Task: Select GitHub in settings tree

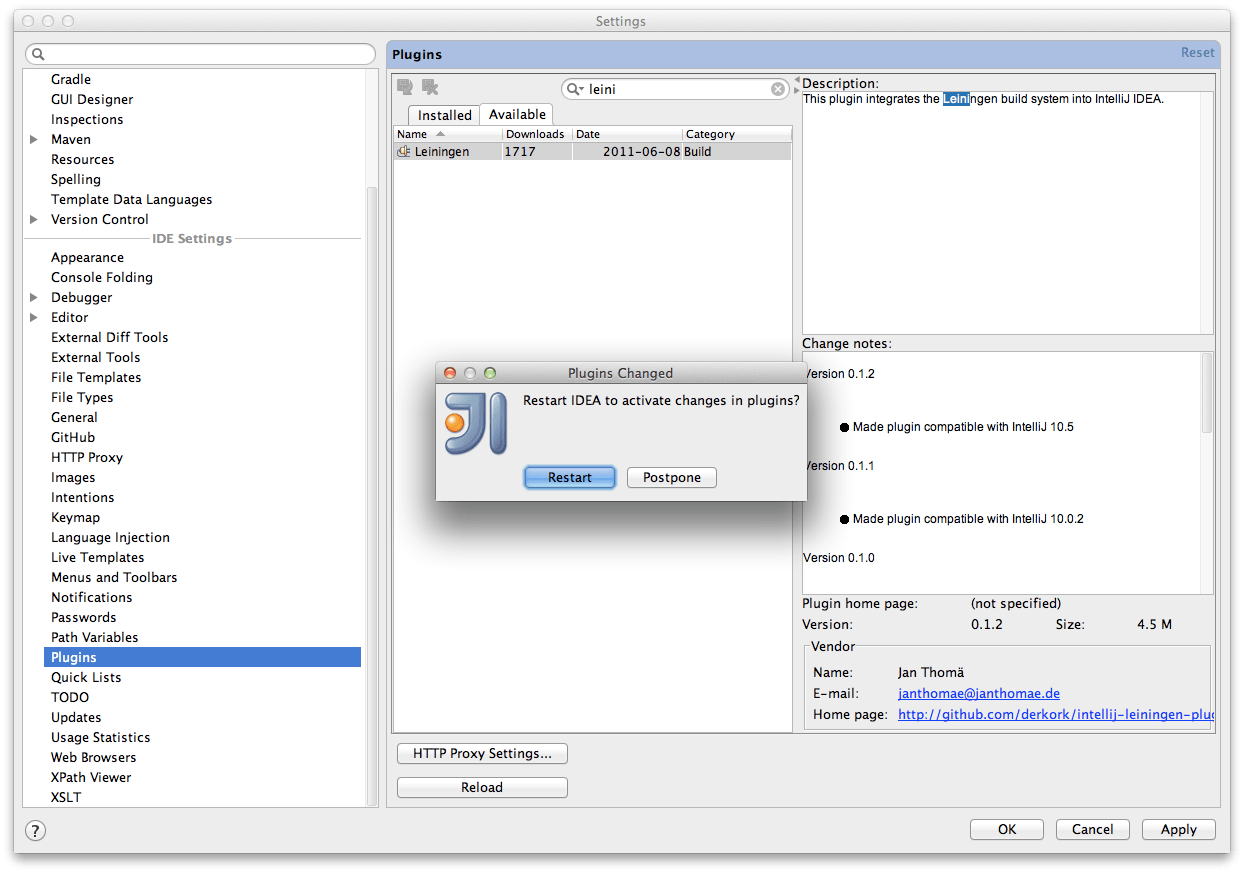Action: [73, 437]
